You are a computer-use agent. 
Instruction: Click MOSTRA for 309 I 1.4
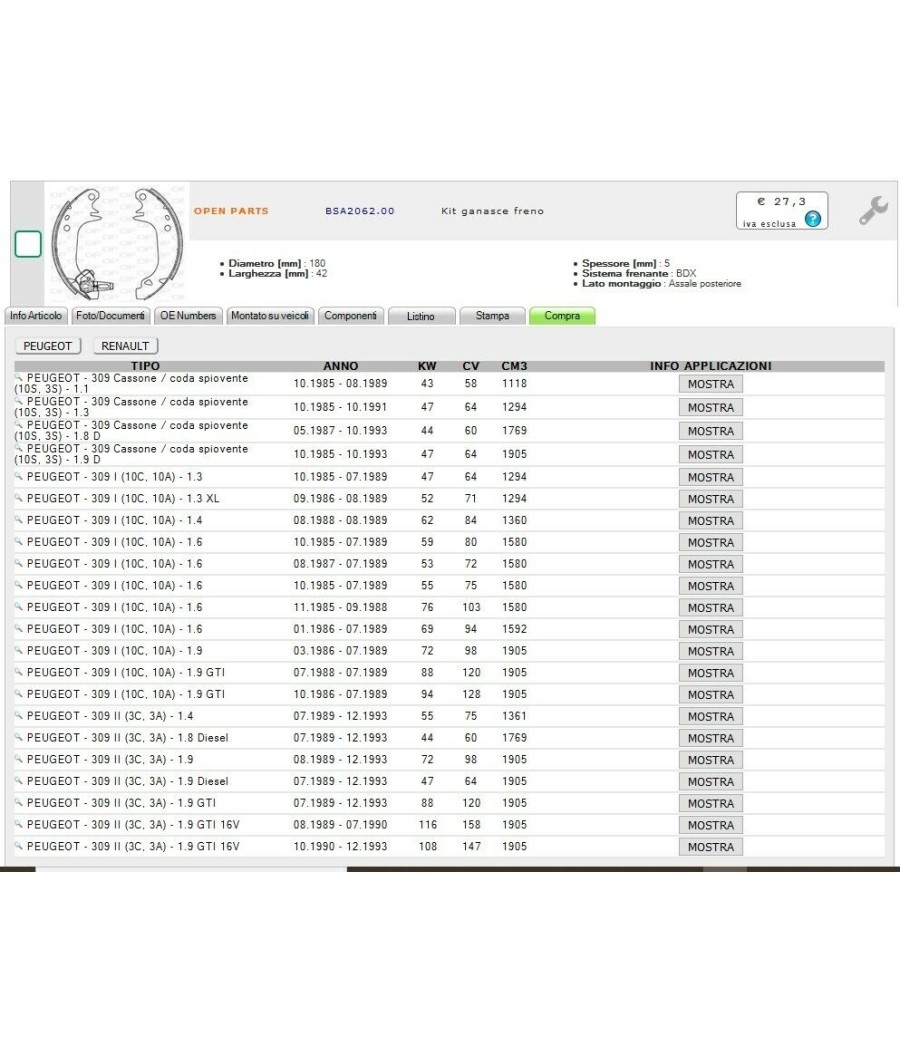(x=710, y=520)
